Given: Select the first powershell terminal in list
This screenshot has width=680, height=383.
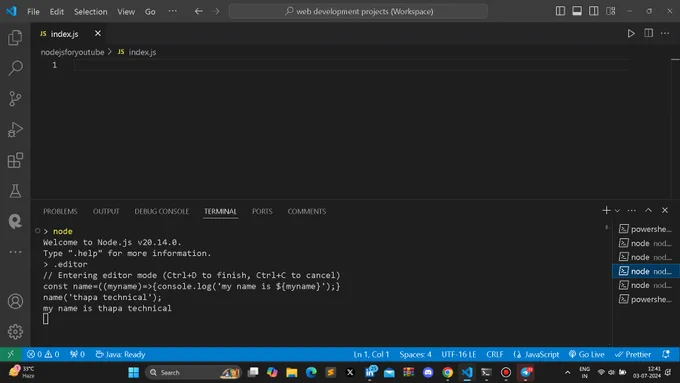Looking at the screenshot, I should (x=645, y=229).
